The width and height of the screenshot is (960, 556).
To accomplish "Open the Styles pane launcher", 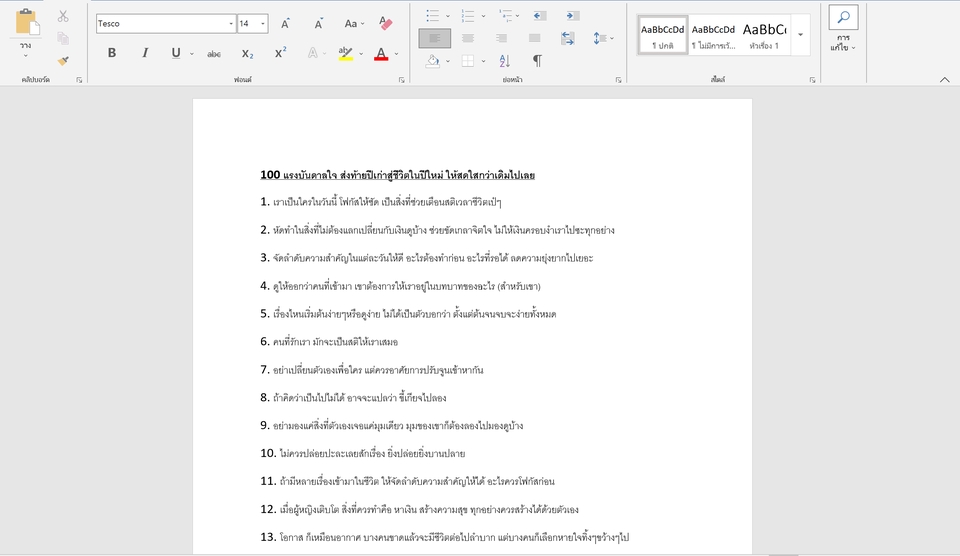I will tap(812, 80).
